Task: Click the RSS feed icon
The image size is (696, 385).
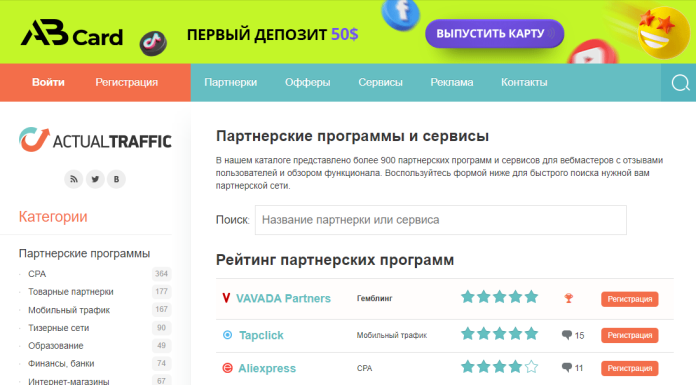Action: tap(74, 179)
